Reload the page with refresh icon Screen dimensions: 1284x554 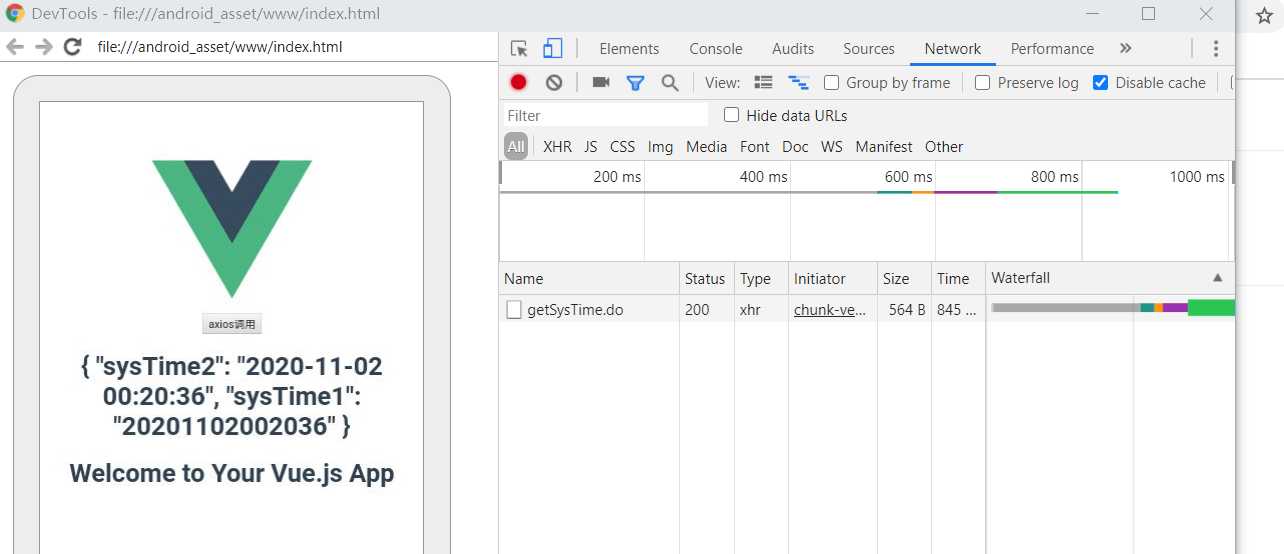click(x=72, y=47)
